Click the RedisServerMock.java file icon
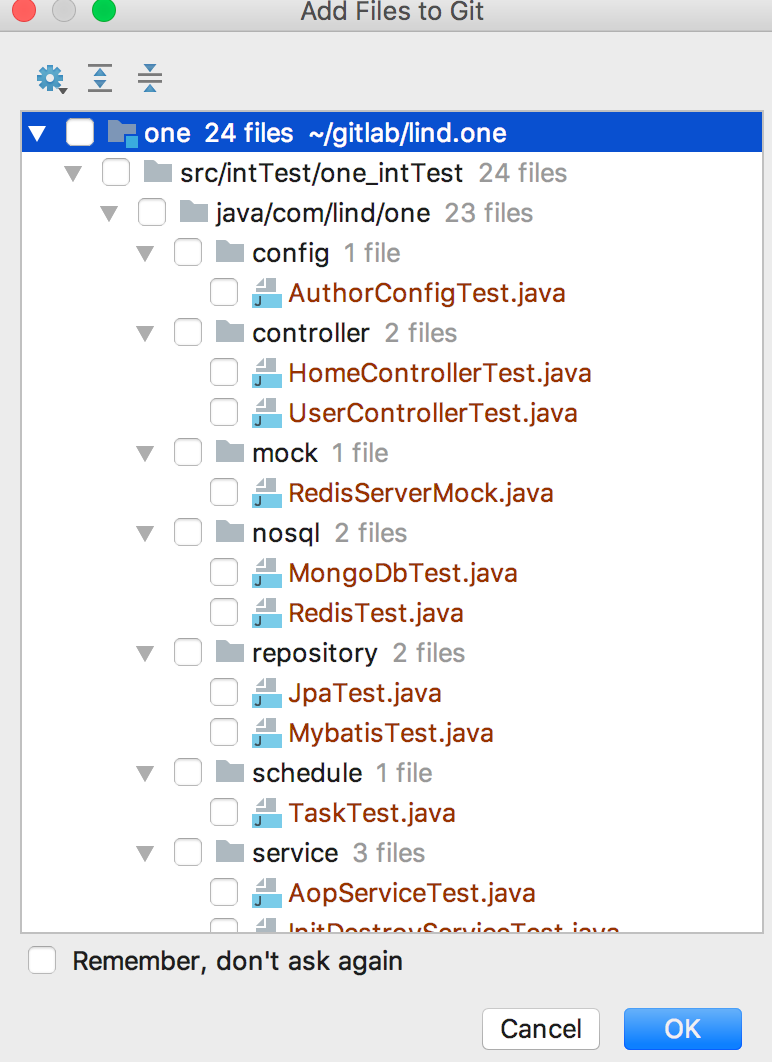Image resolution: width=772 pixels, height=1062 pixels. [x=265, y=493]
